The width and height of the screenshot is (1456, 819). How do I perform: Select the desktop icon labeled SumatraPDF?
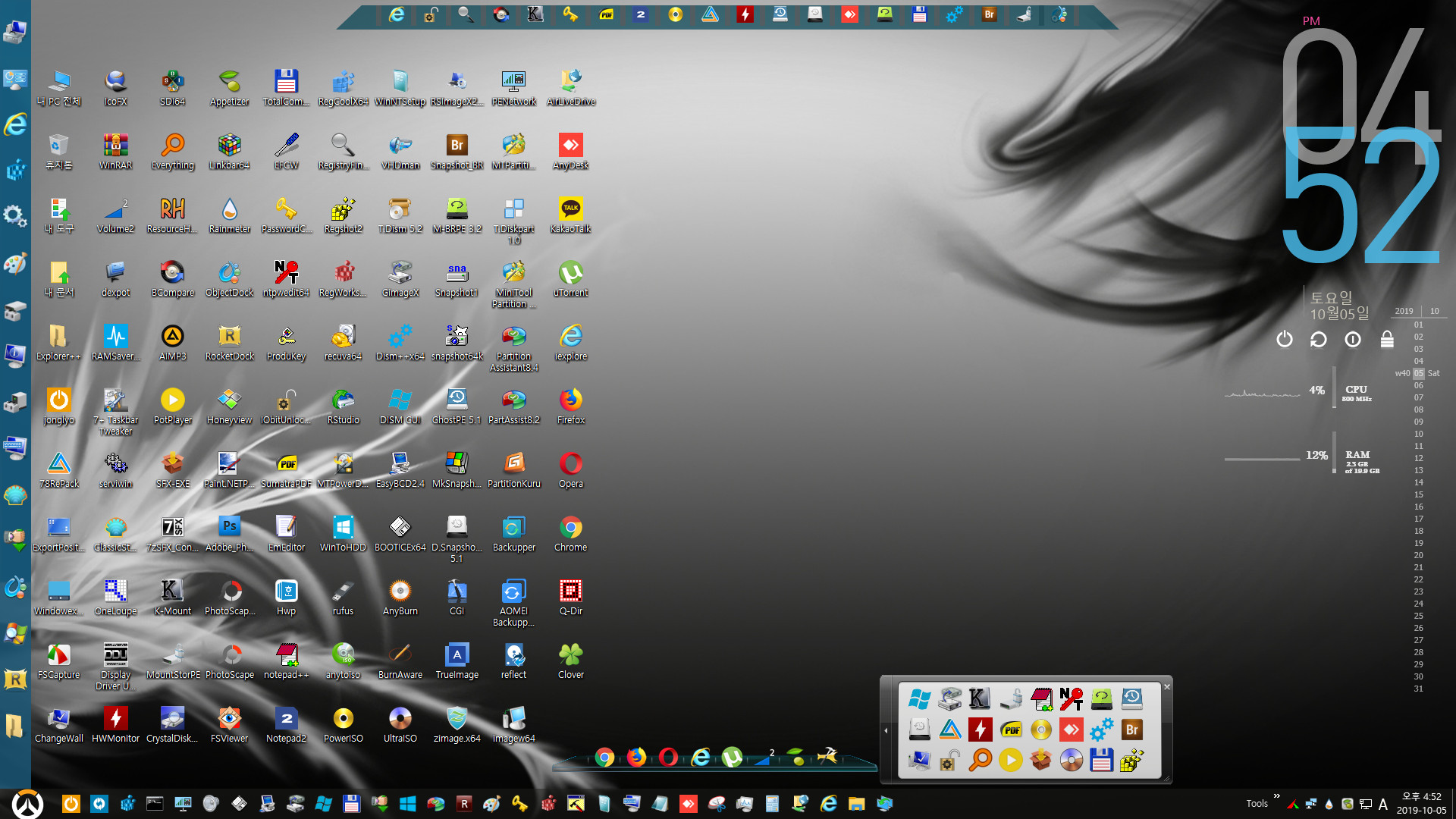click(286, 469)
